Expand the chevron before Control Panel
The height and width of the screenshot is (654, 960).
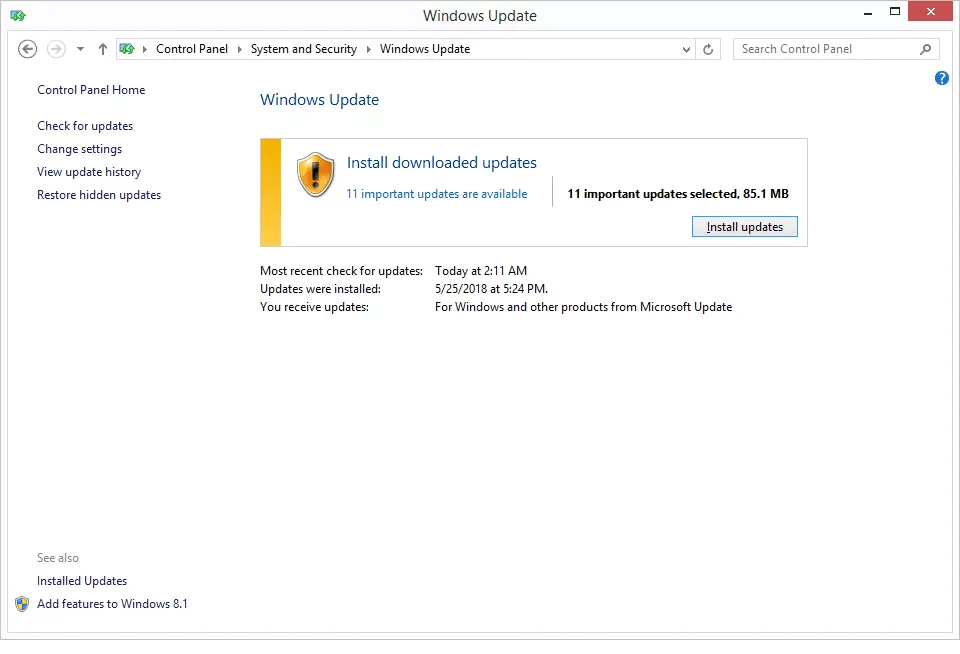click(x=145, y=49)
